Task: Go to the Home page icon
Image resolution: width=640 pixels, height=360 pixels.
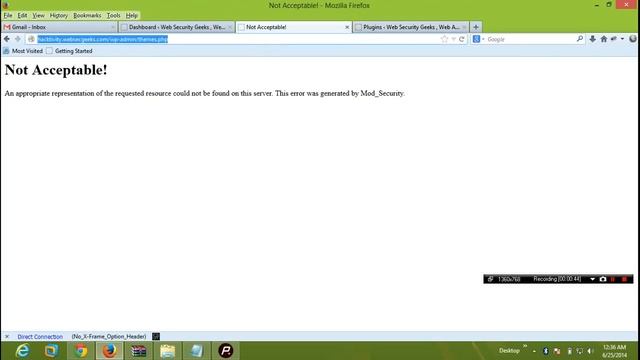Action: (x=604, y=39)
